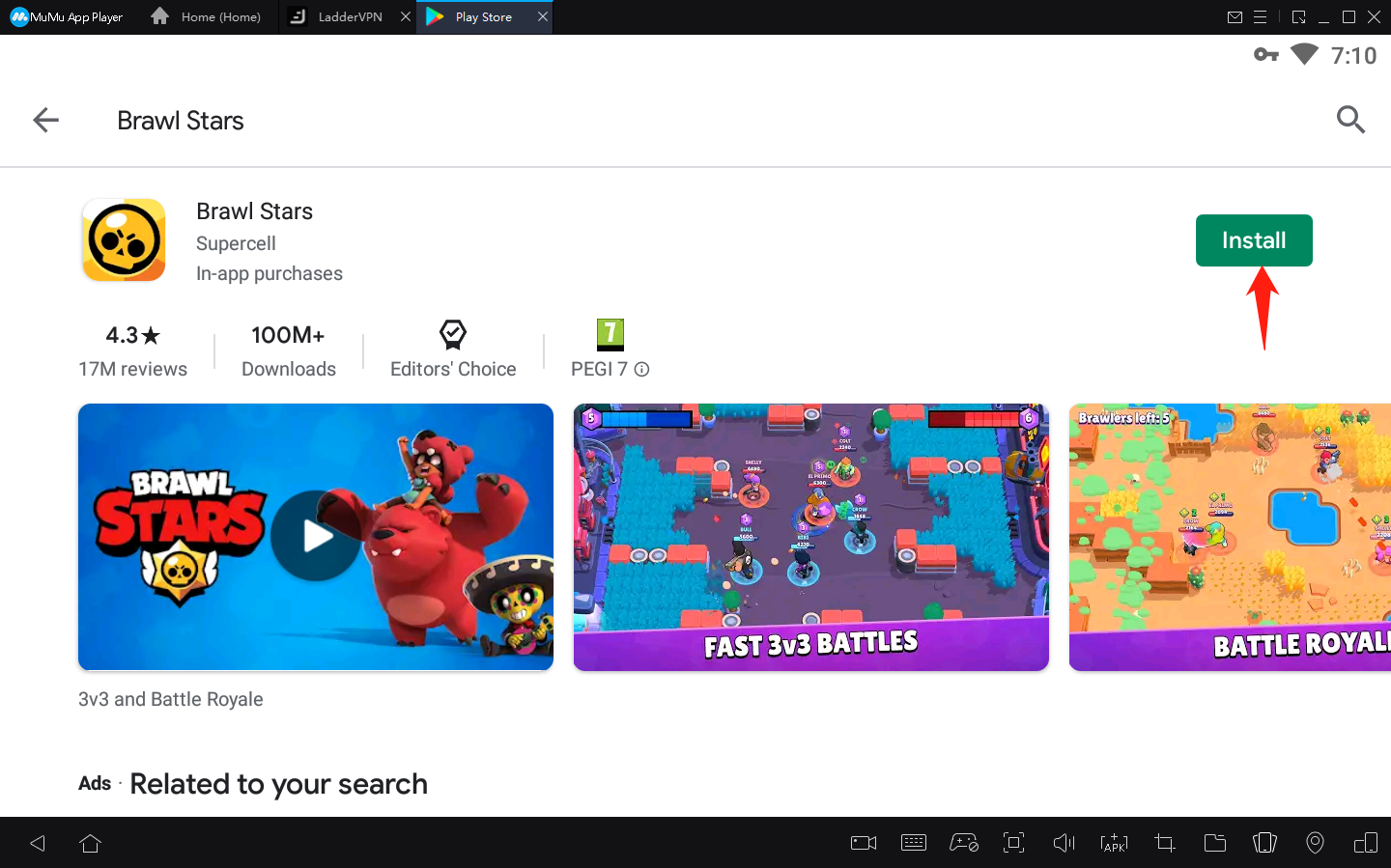Install Brawl Stars
Viewport: 1391px width, 868px height.
click(x=1254, y=239)
